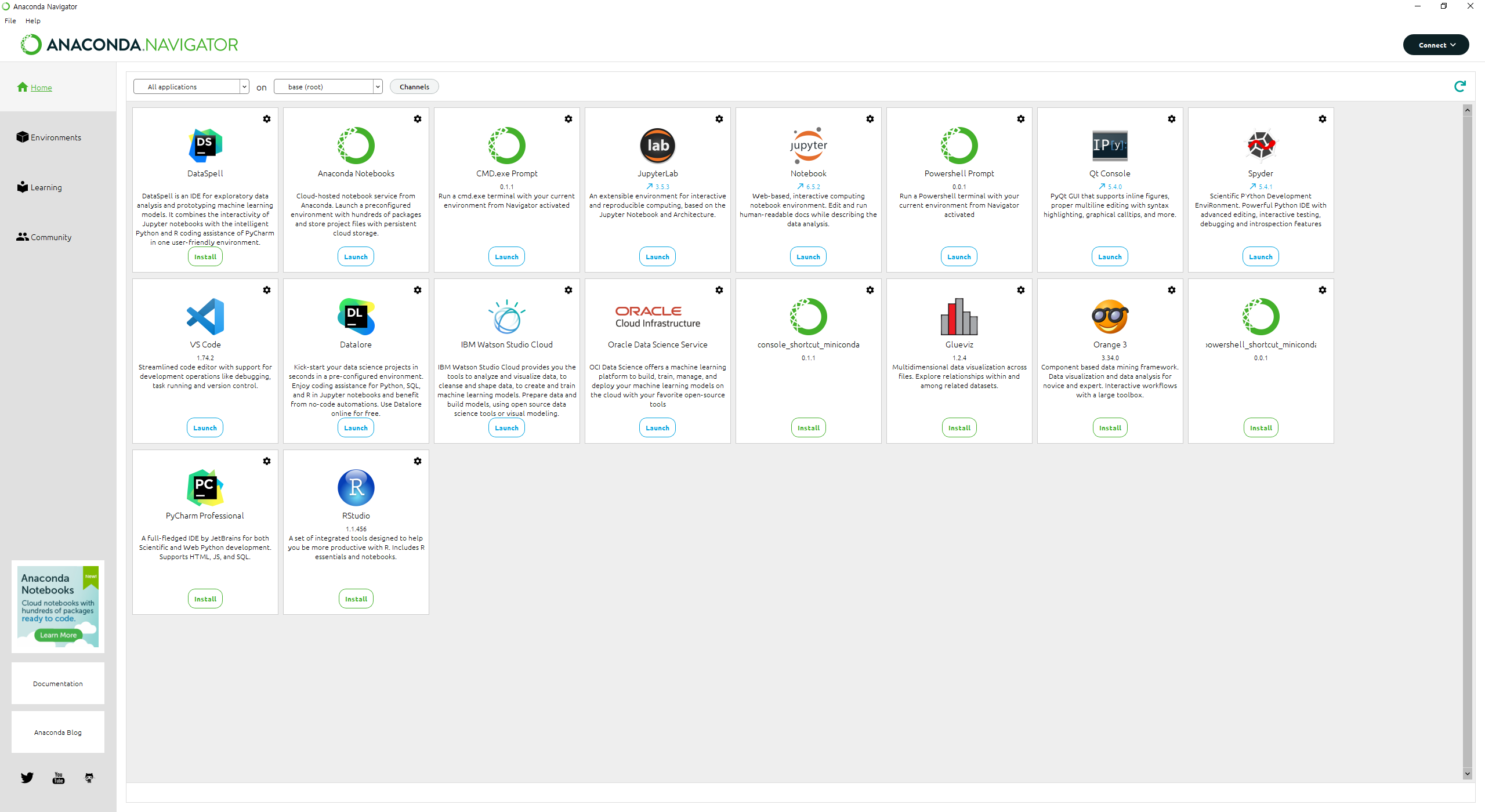1485x812 pixels.
Task: Click the refresh icon at top right
Action: (1459, 86)
